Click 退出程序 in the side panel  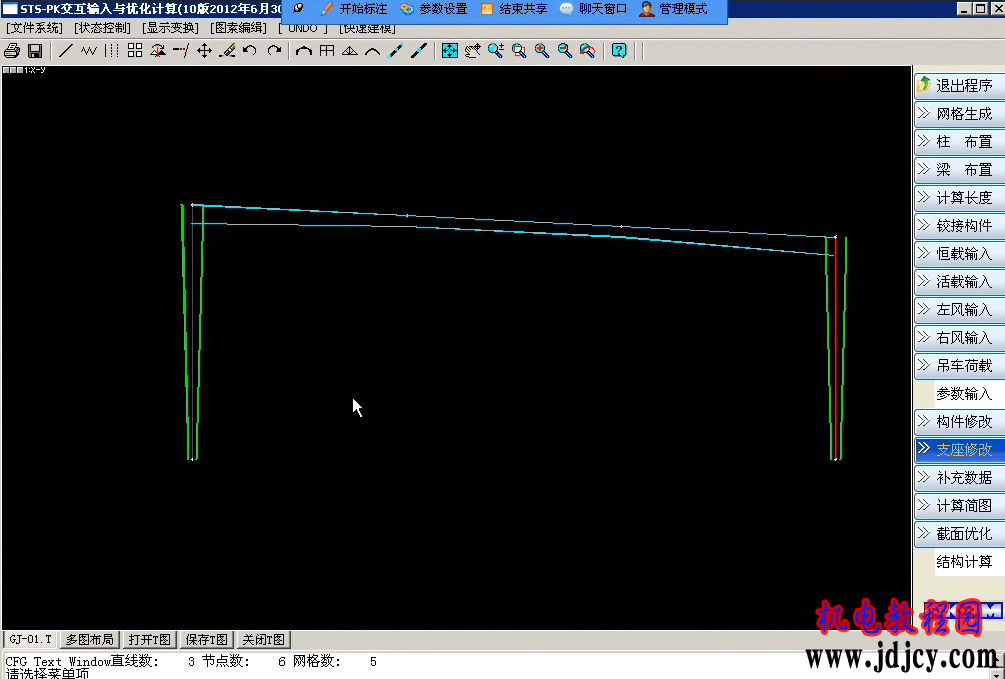959,85
